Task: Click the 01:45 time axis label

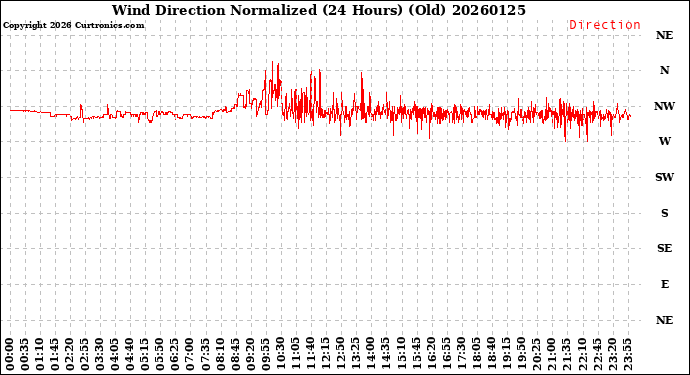Action: tap(55, 355)
